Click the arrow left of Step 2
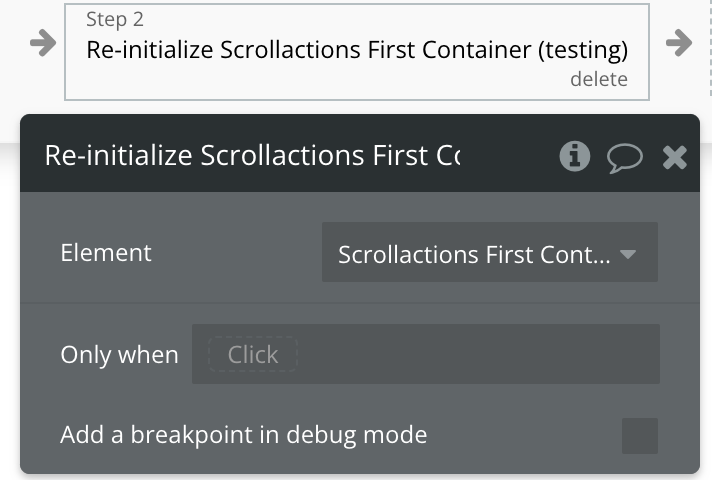This screenshot has height=480, width=712. [x=42, y=44]
